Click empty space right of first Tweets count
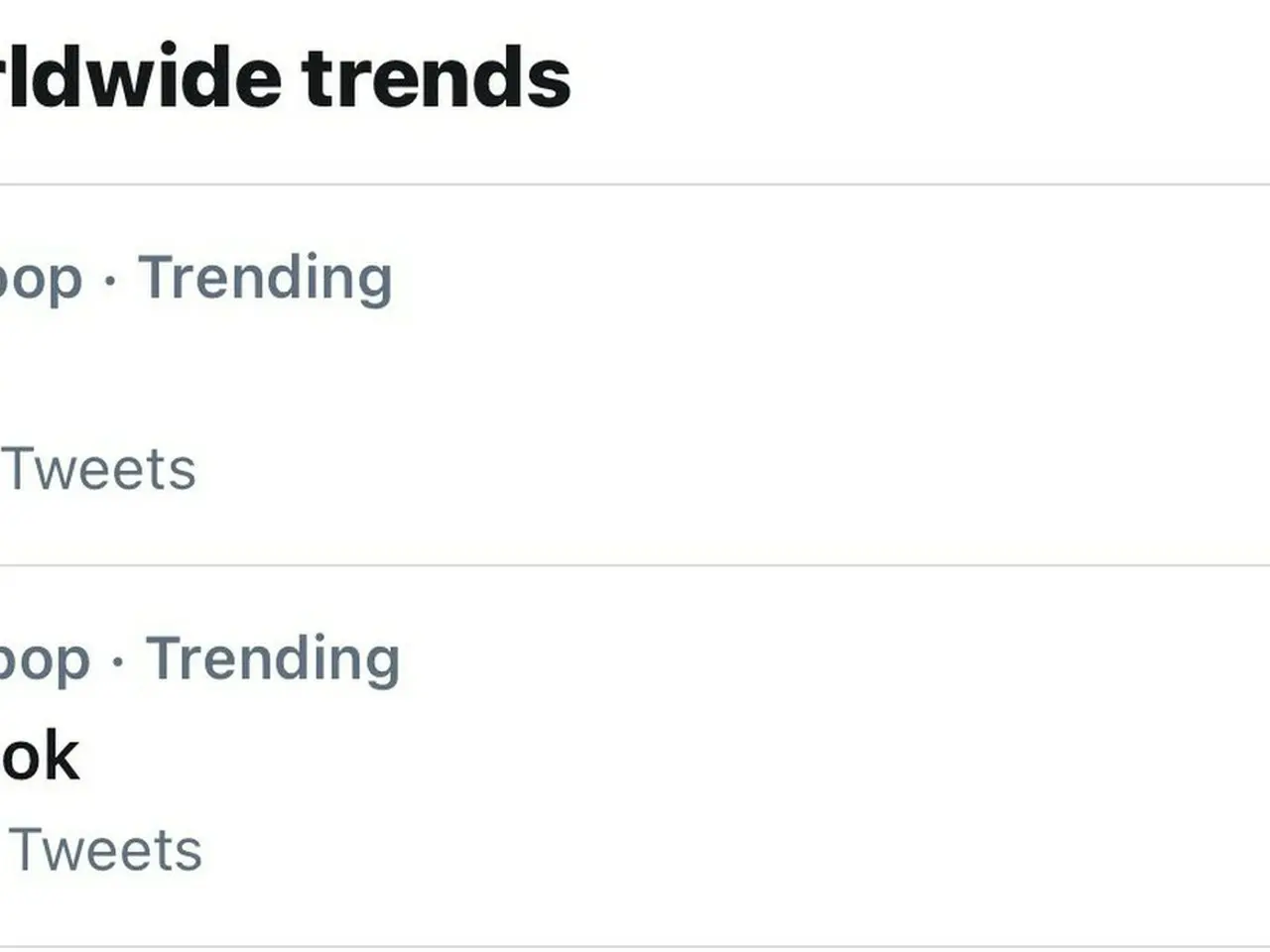The width and height of the screenshot is (1270, 952). coord(695,469)
